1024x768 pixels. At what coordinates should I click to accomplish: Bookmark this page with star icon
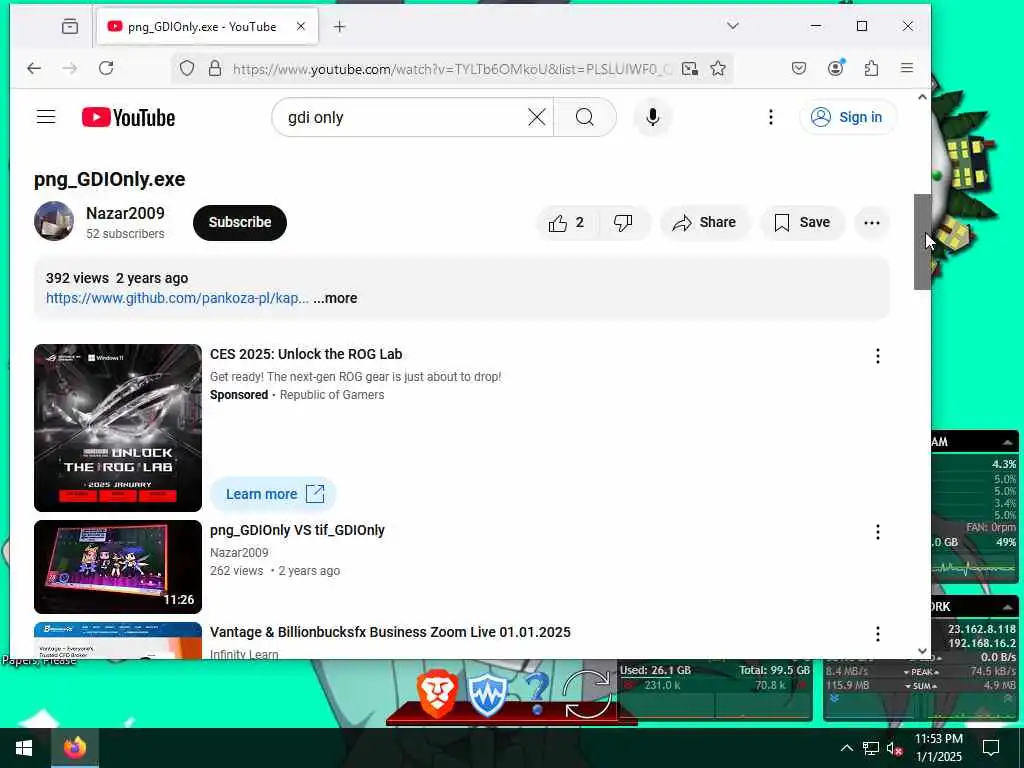pyautogui.click(x=718, y=69)
